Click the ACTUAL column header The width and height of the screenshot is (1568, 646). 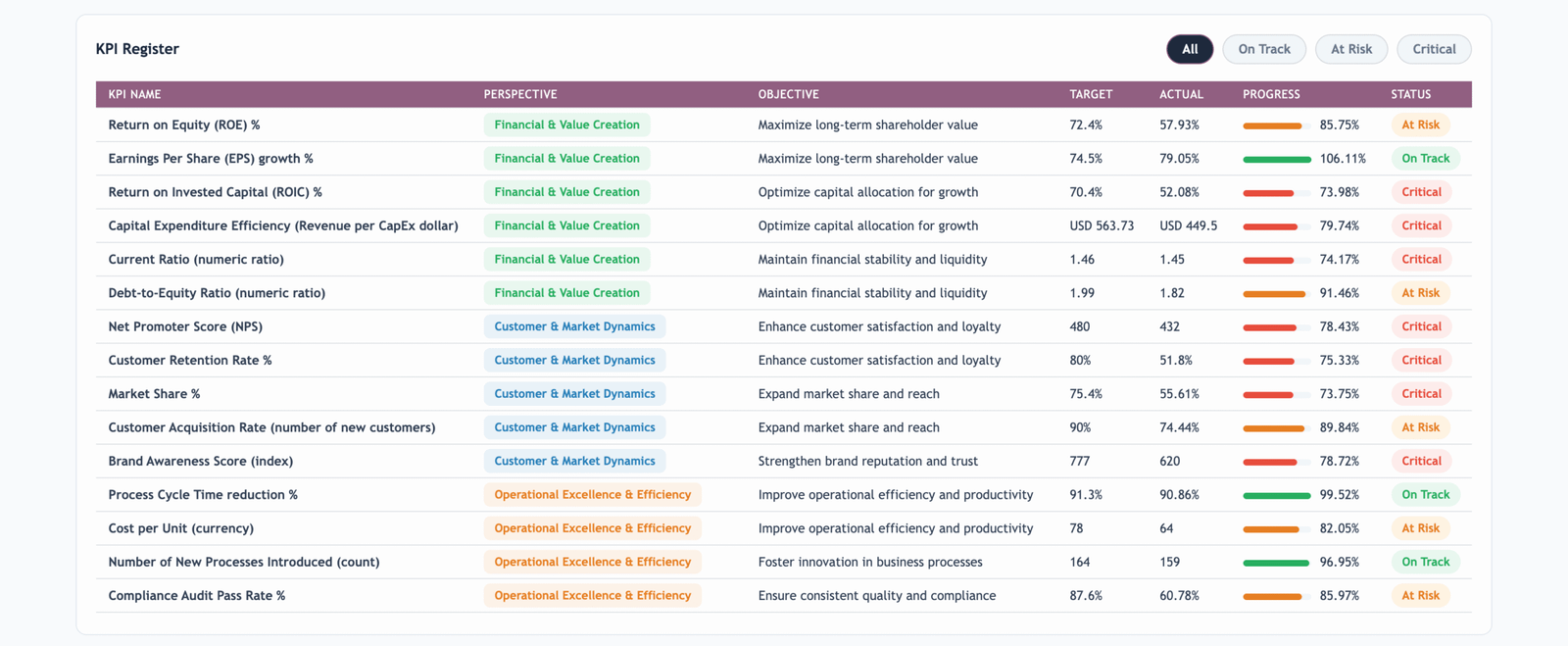[x=1181, y=94]
